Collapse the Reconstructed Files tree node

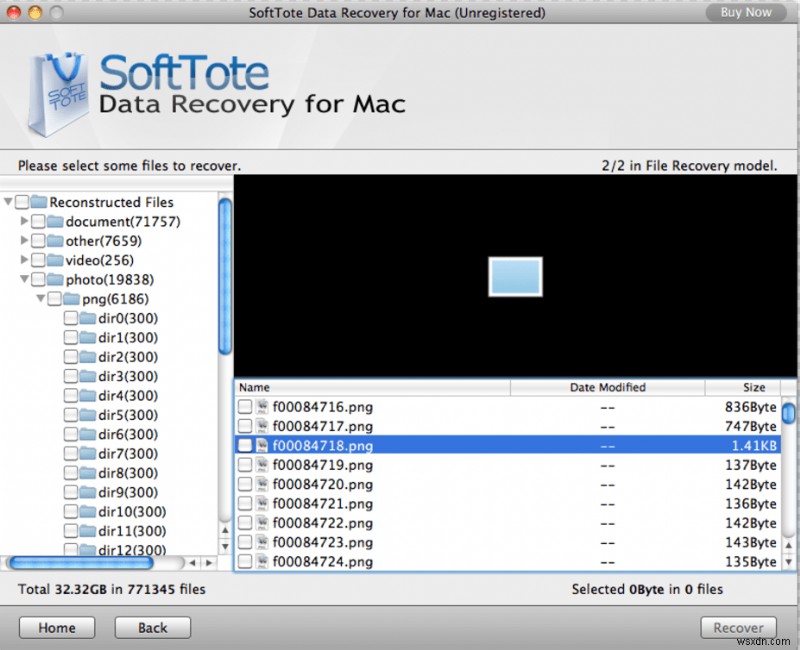[8, 202]
